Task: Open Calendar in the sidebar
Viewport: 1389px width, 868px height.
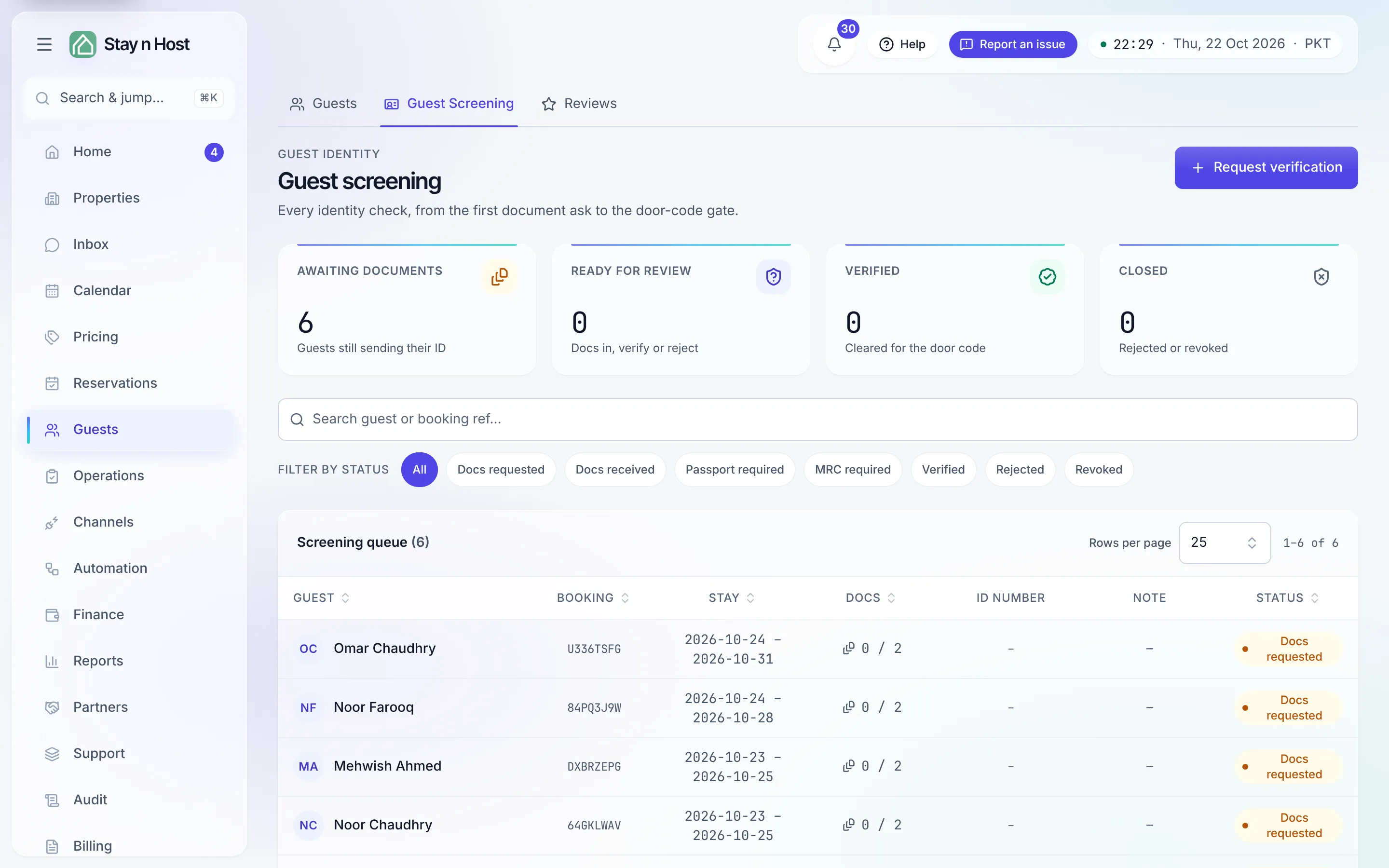Action: 130,290
